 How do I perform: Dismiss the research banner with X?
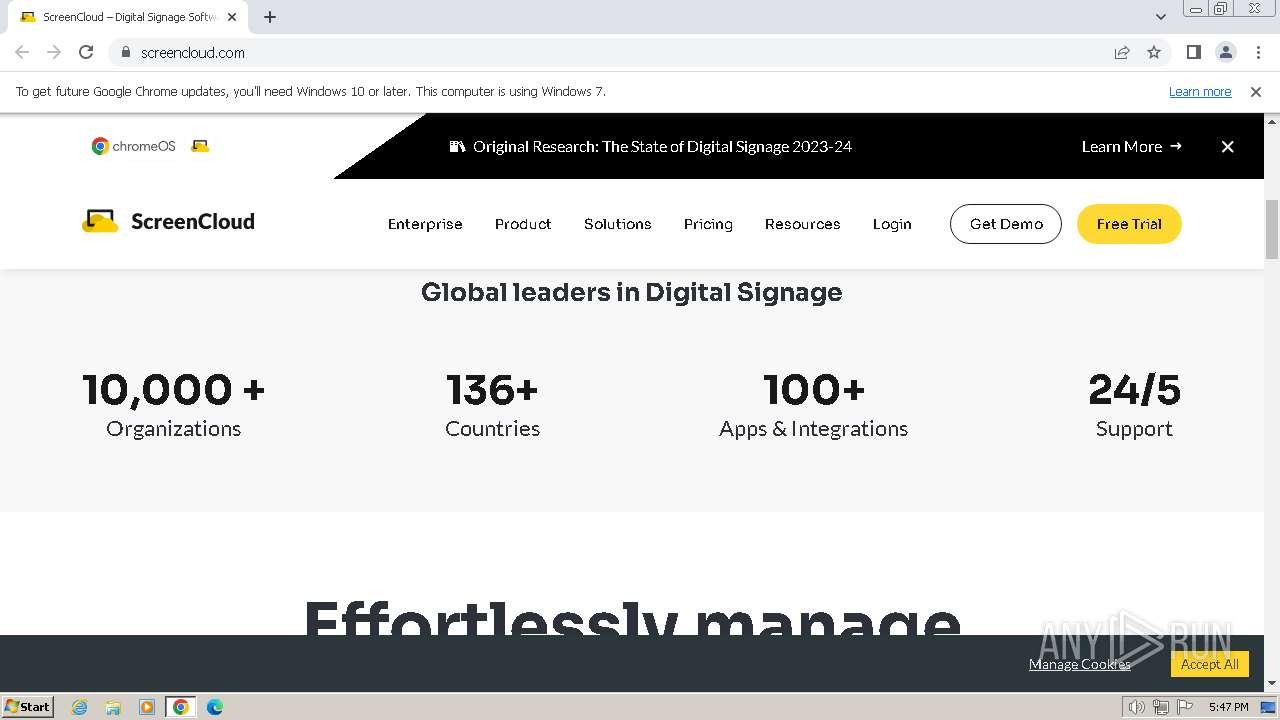1227,146
